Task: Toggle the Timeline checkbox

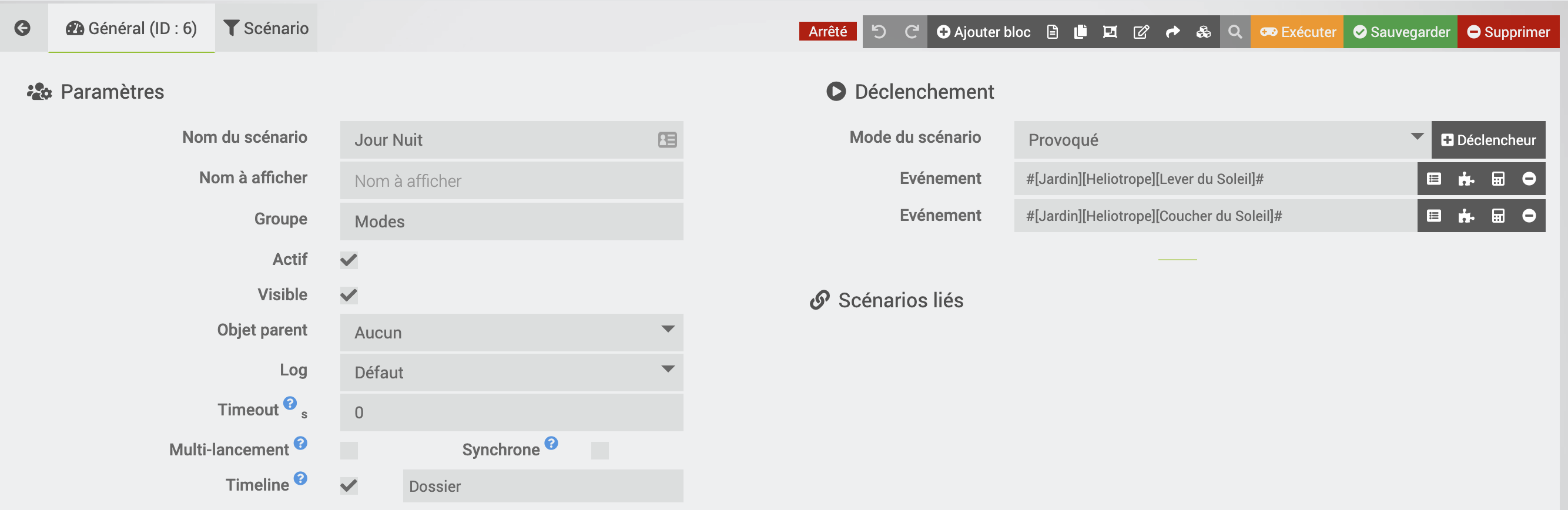Action: (349, 486)
